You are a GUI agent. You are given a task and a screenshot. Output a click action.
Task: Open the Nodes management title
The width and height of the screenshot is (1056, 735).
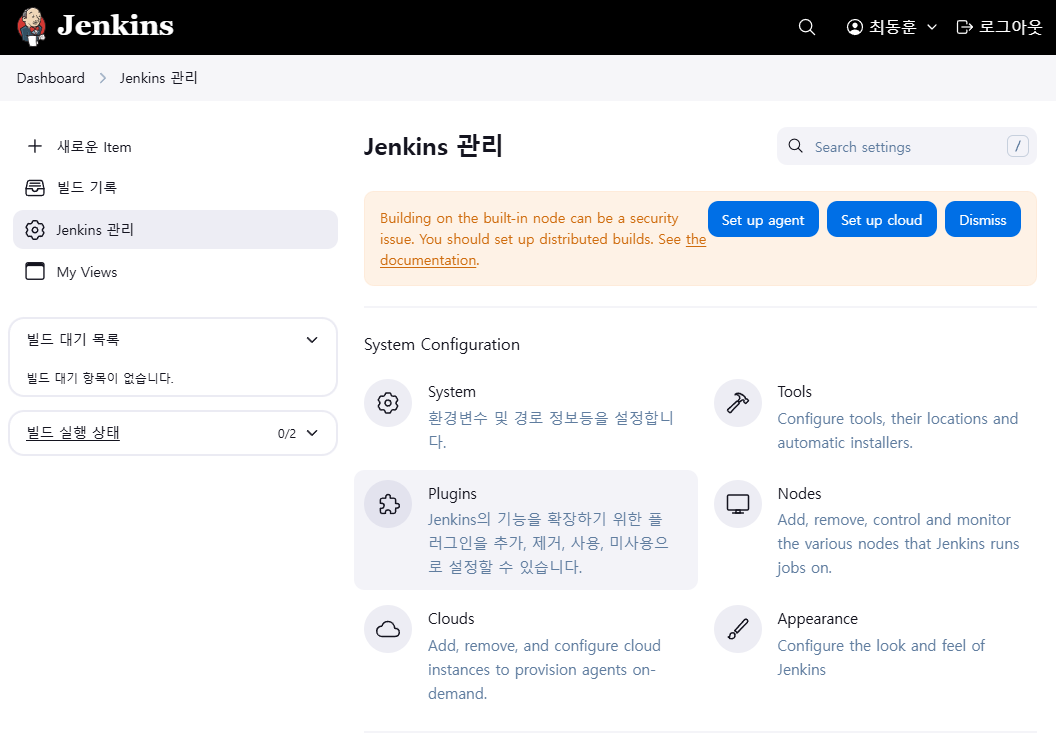coord(799,493)
